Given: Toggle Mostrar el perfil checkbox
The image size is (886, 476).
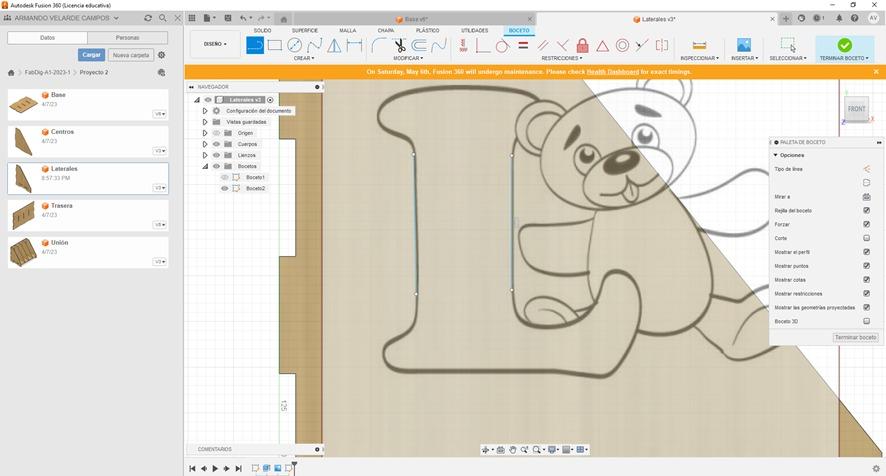Looking at the screenshot, I should point(866,252).
